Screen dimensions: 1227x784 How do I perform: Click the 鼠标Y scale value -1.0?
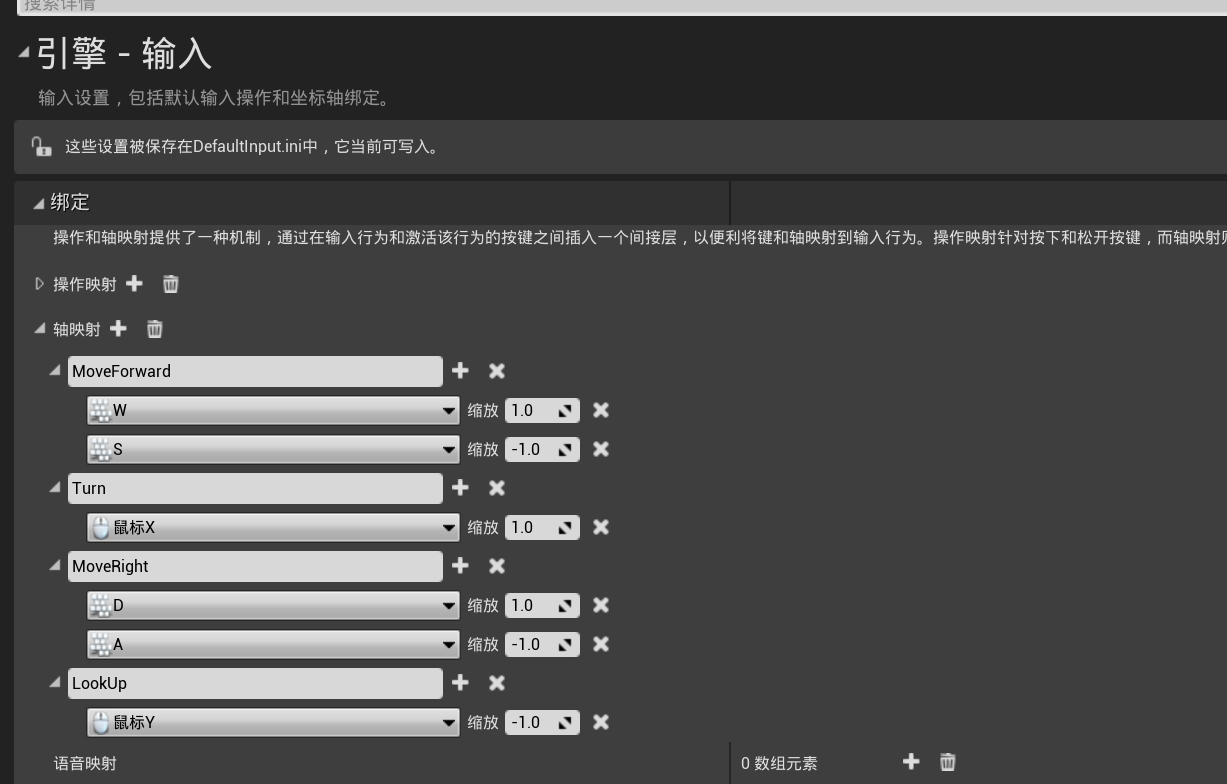pos(542,722)
